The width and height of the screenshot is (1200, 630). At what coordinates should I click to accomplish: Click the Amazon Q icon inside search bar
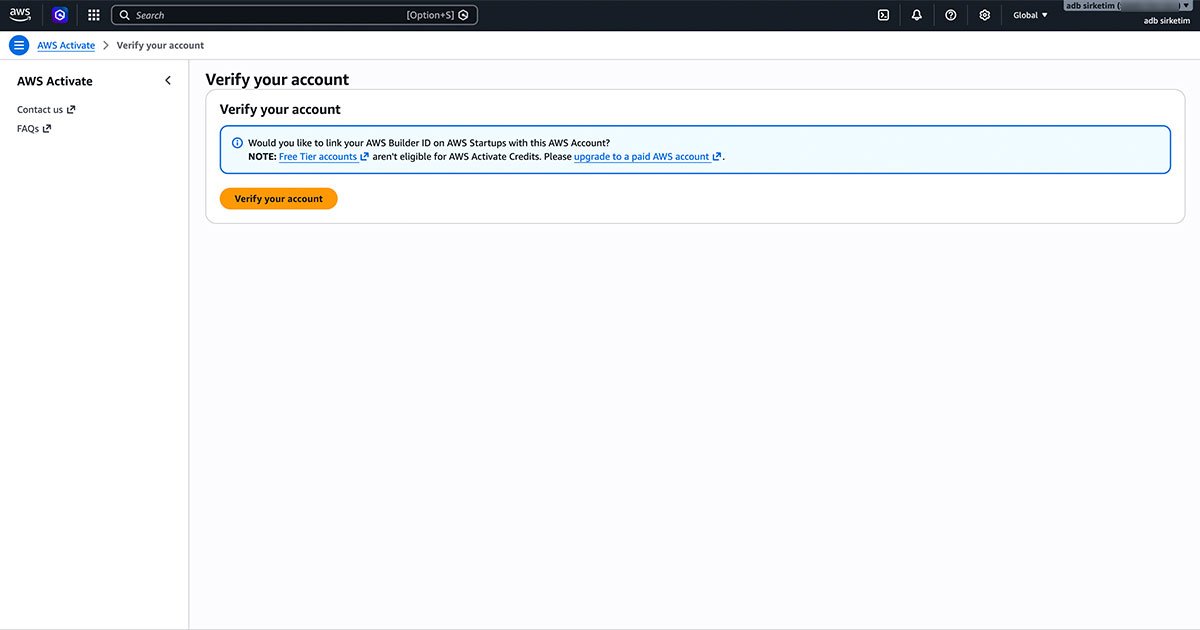[x=464, y=15]
